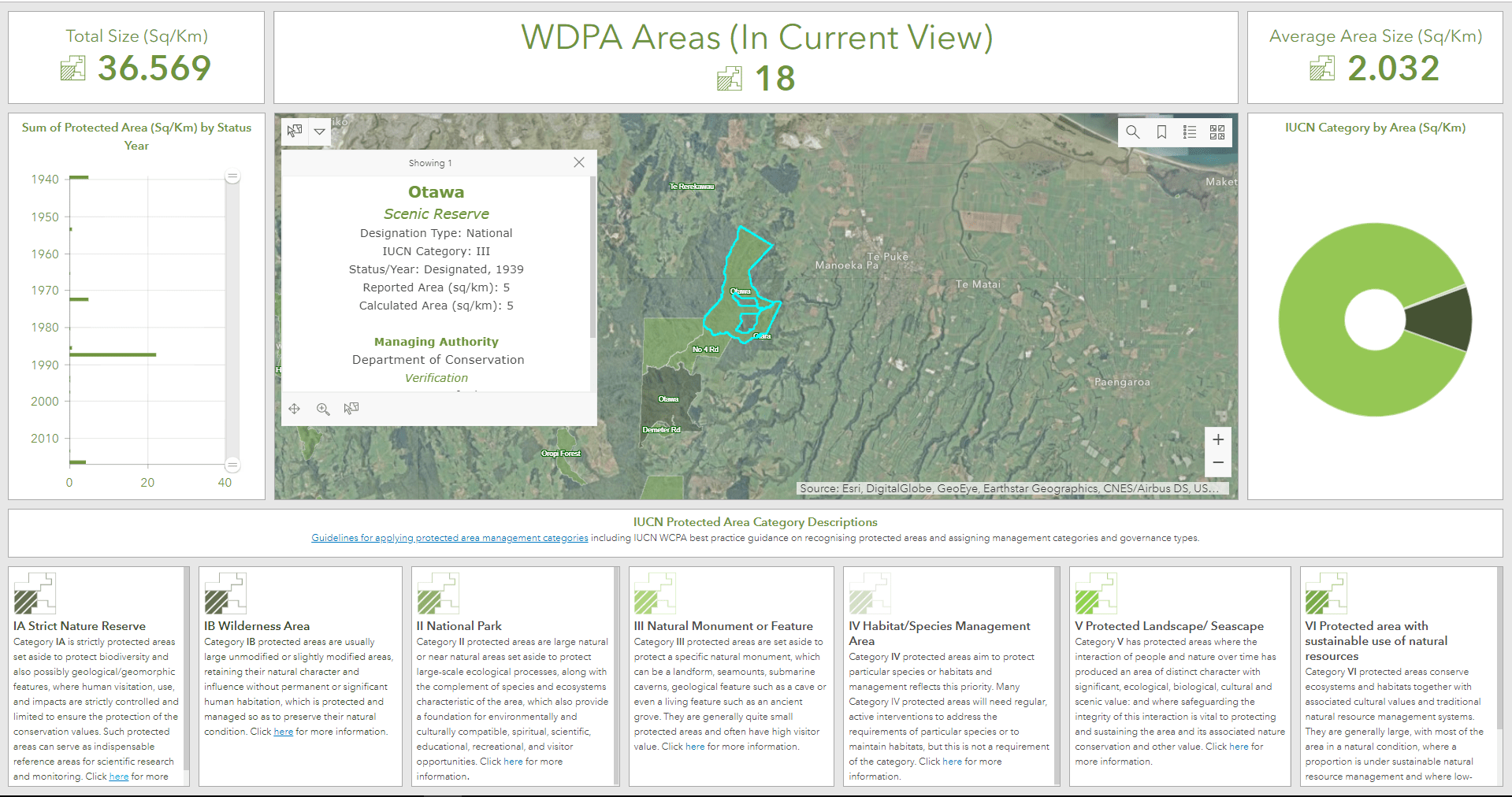1512x797 pixels.
Task: Open the map bookmarks panel
Action: 1161,132
